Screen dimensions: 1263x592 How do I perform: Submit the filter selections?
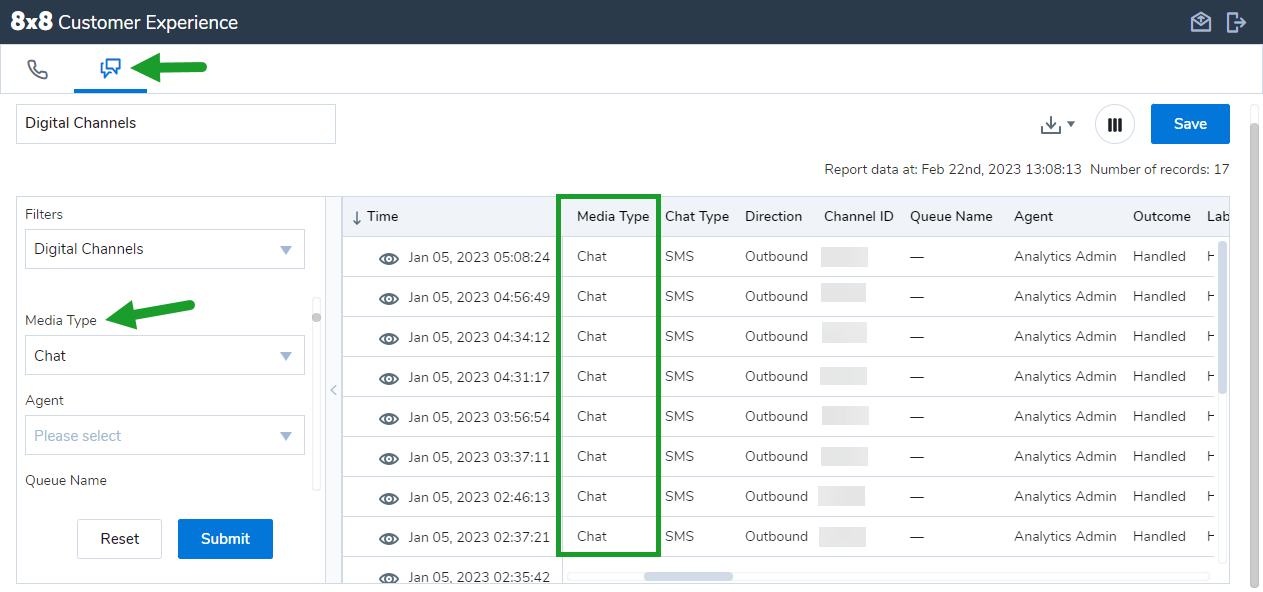[x=225, y=538]
